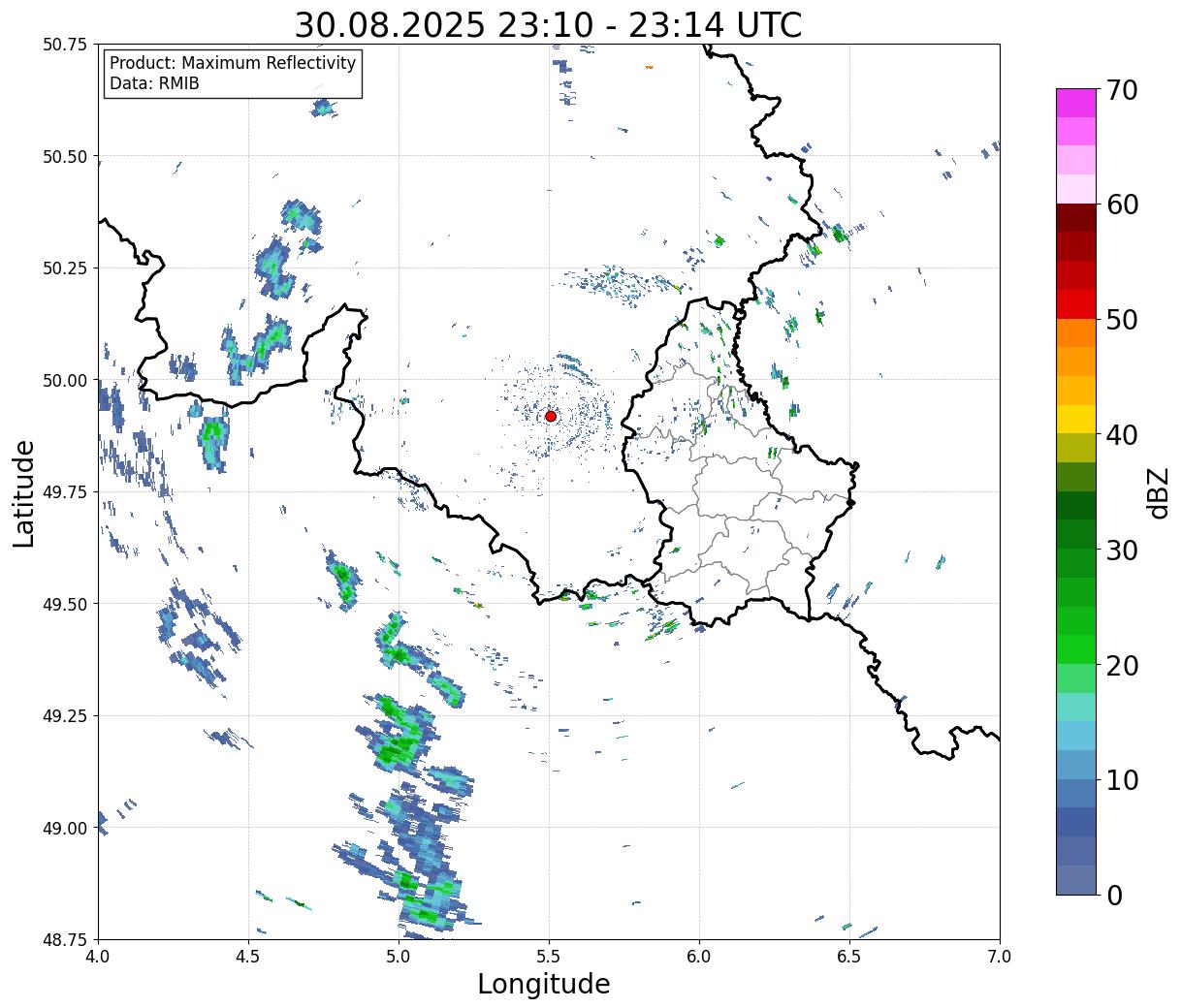Click the bright green colorbar swatch above 20
1182x1008 pixels.
[1076, 649]
